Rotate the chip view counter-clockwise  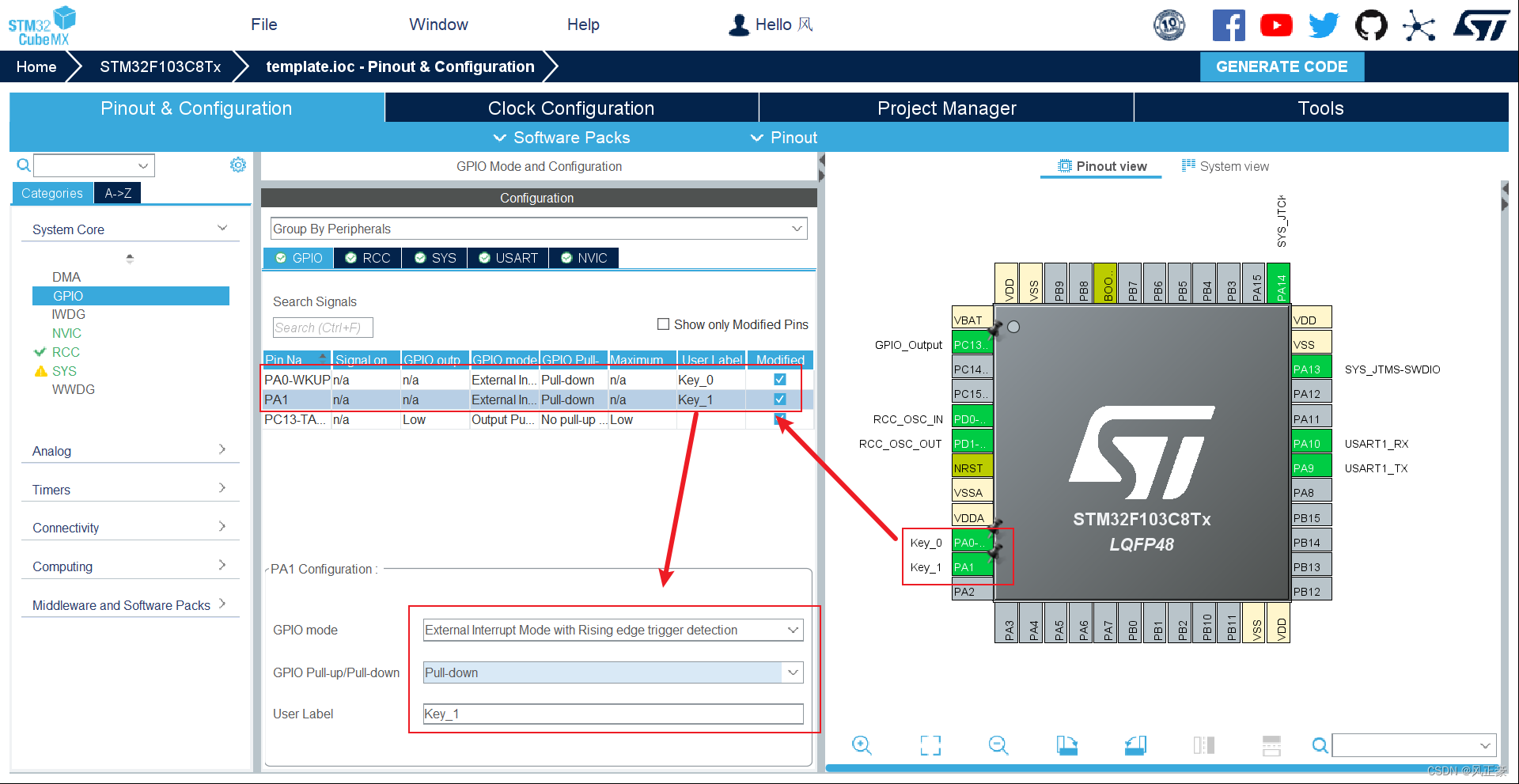[x=1135, y=745]
